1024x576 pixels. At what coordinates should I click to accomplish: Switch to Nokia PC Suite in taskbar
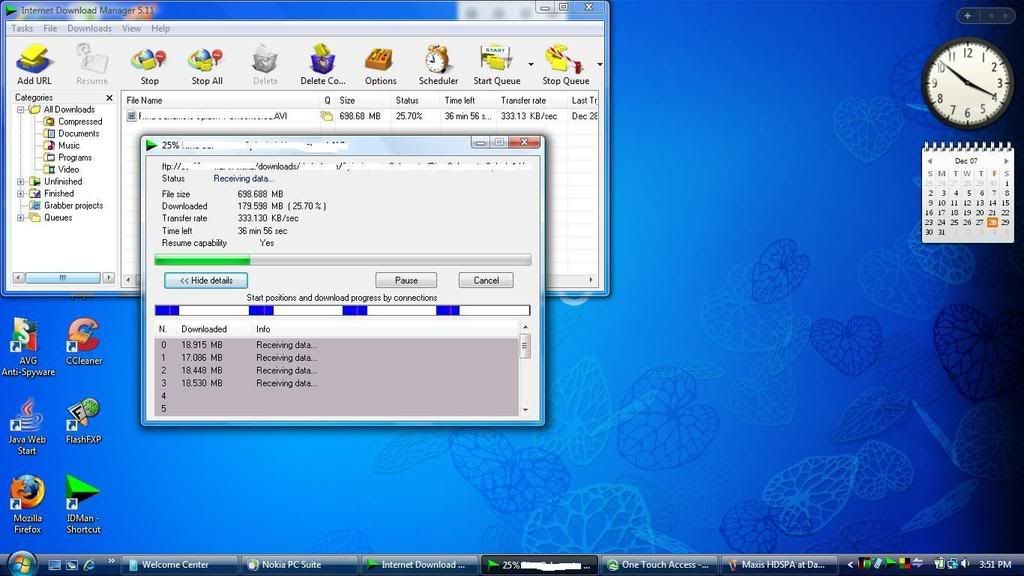pyautogui.click(x=292, y=565)
